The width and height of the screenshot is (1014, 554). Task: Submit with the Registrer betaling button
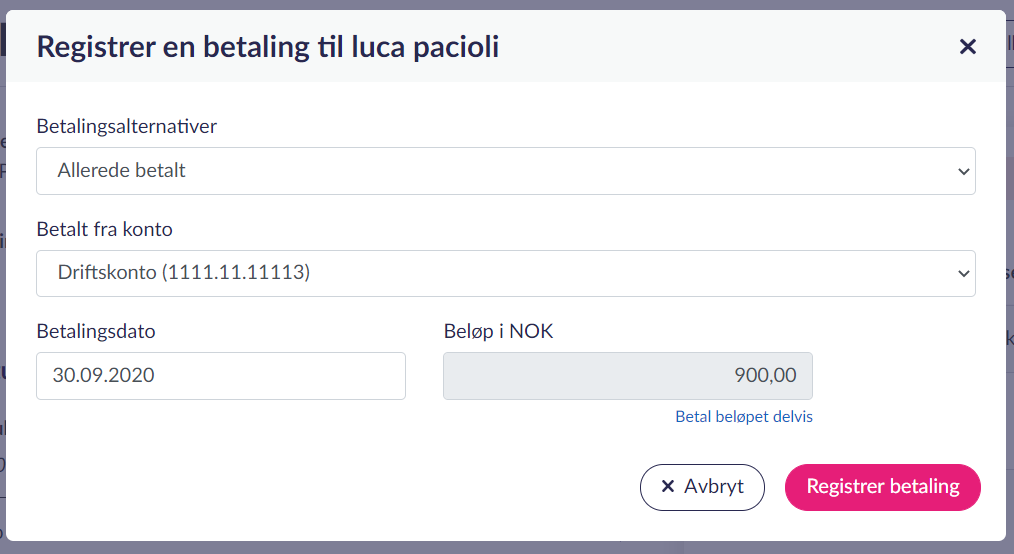(882, 487)
